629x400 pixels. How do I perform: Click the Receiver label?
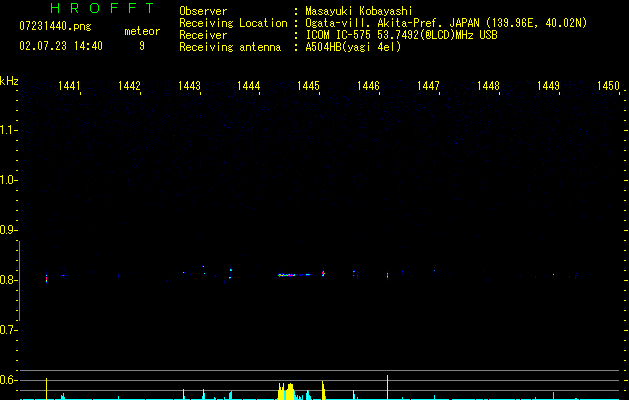[x=203, y=35]
